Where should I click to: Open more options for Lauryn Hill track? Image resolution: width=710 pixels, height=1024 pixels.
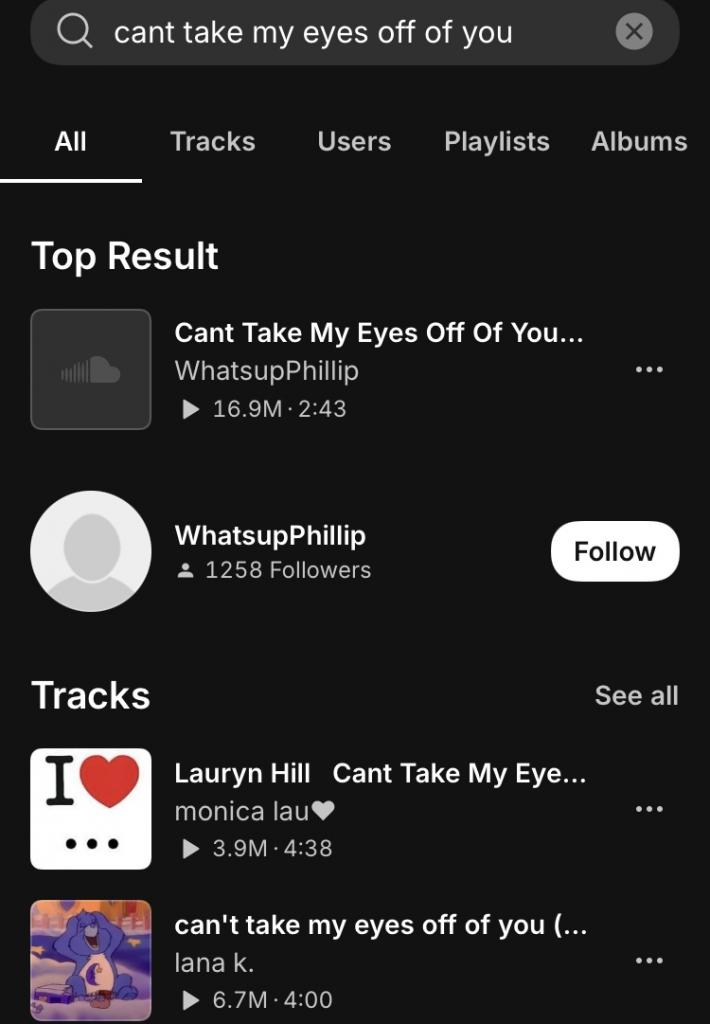pos(649,809)
